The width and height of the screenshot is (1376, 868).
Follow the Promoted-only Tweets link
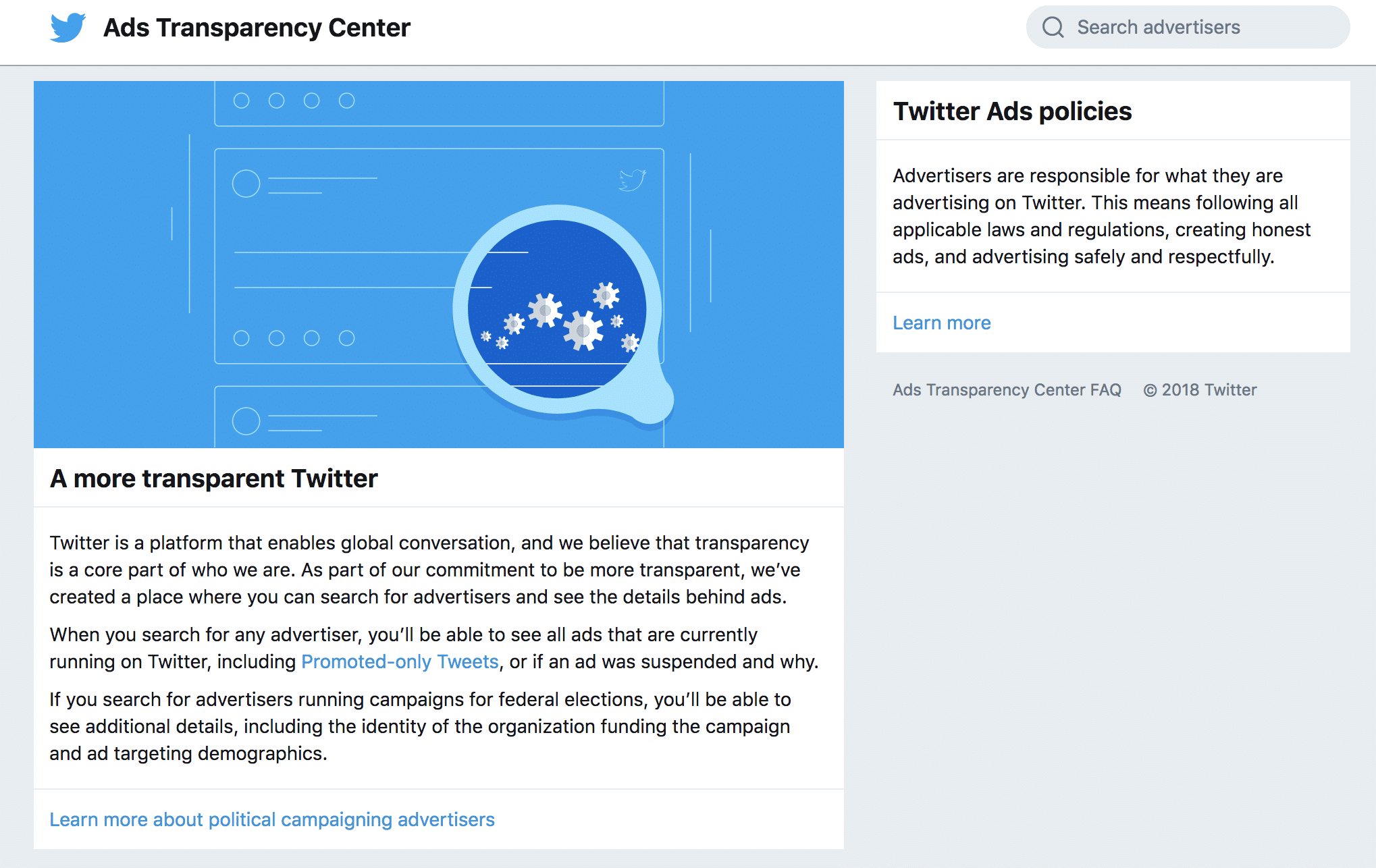coord(400,661)
